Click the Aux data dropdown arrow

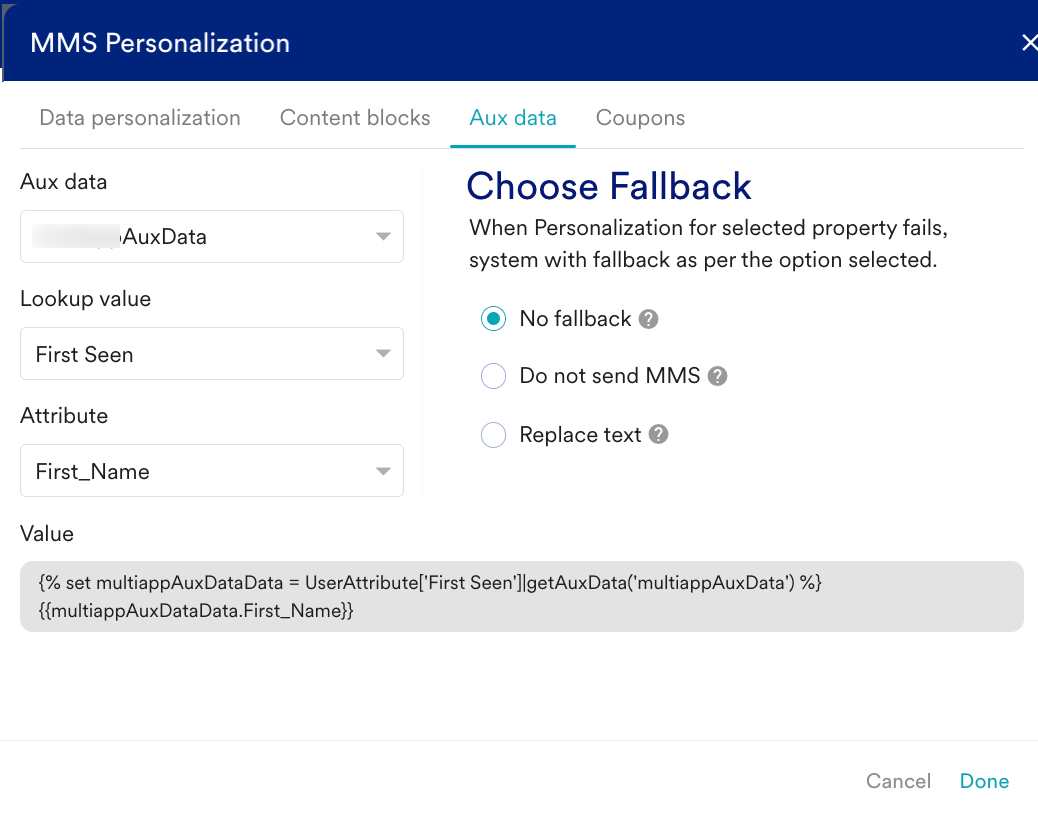pos(383,237)
